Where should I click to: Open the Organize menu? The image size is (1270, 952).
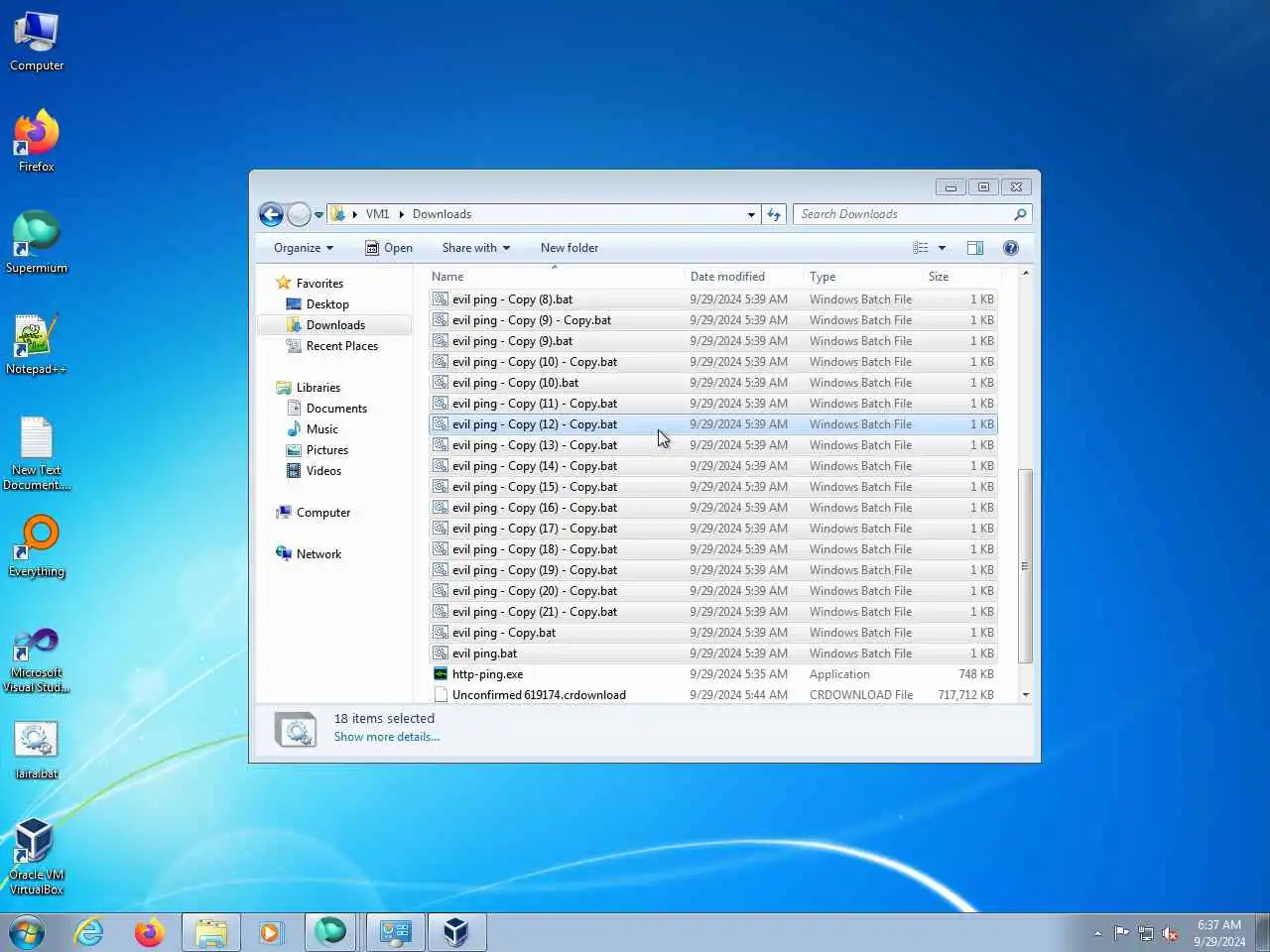point(304,248)
